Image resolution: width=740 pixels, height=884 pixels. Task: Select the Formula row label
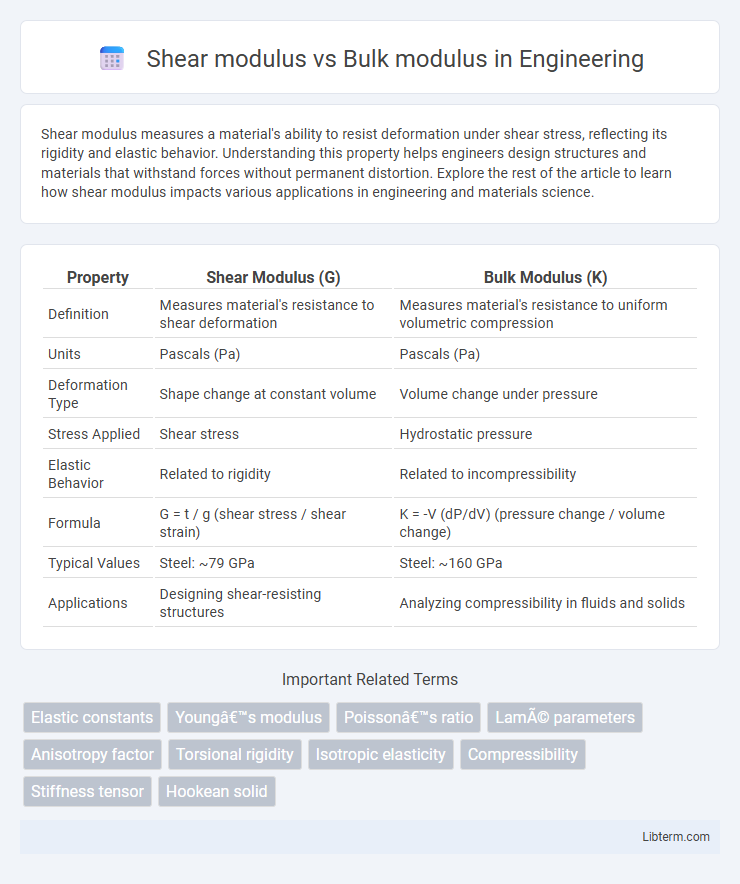pos(74,523)
